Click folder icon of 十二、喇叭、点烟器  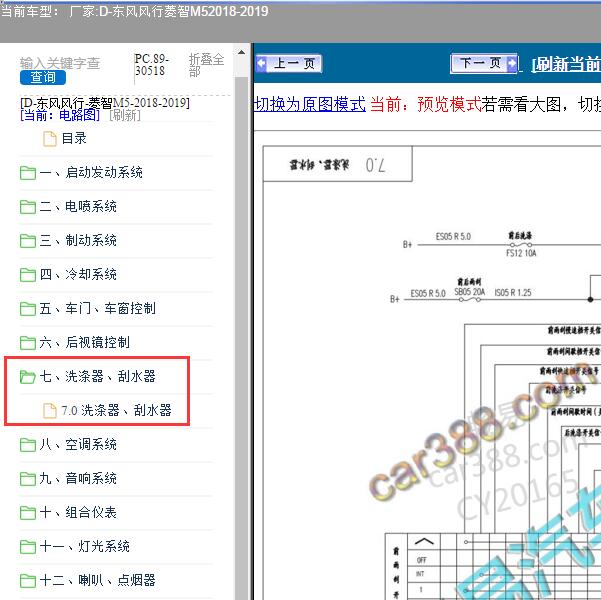pyautogui.click(x=28, y=581)
